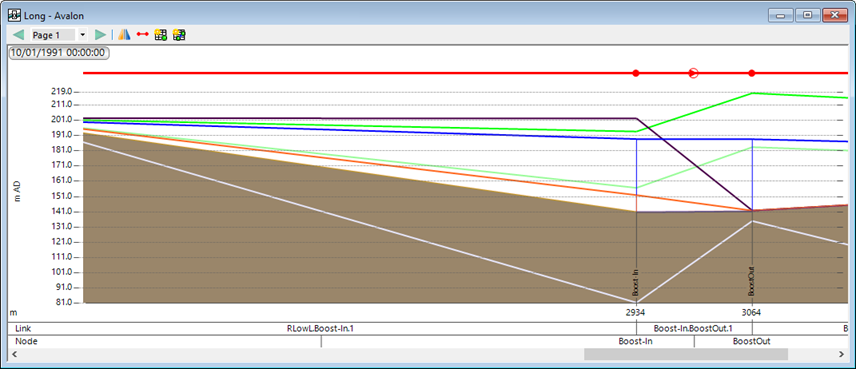Go to the previous page arrow
Screen dimensions: 856x369
[x=19, y=35]
